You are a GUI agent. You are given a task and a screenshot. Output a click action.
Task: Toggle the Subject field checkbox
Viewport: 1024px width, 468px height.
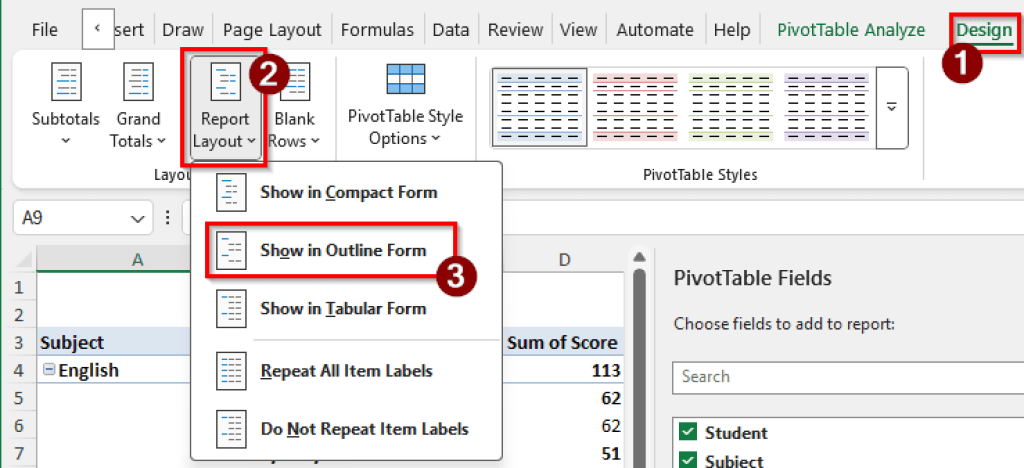[x=687, y=460]
